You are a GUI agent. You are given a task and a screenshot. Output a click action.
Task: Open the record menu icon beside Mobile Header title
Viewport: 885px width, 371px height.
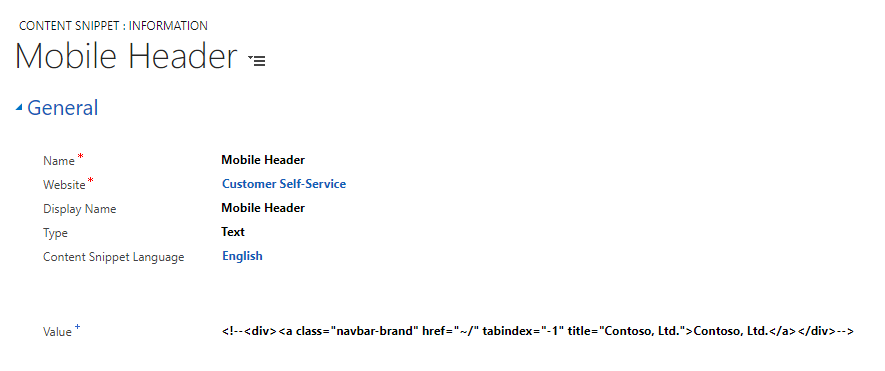click(x=257, y=60)
